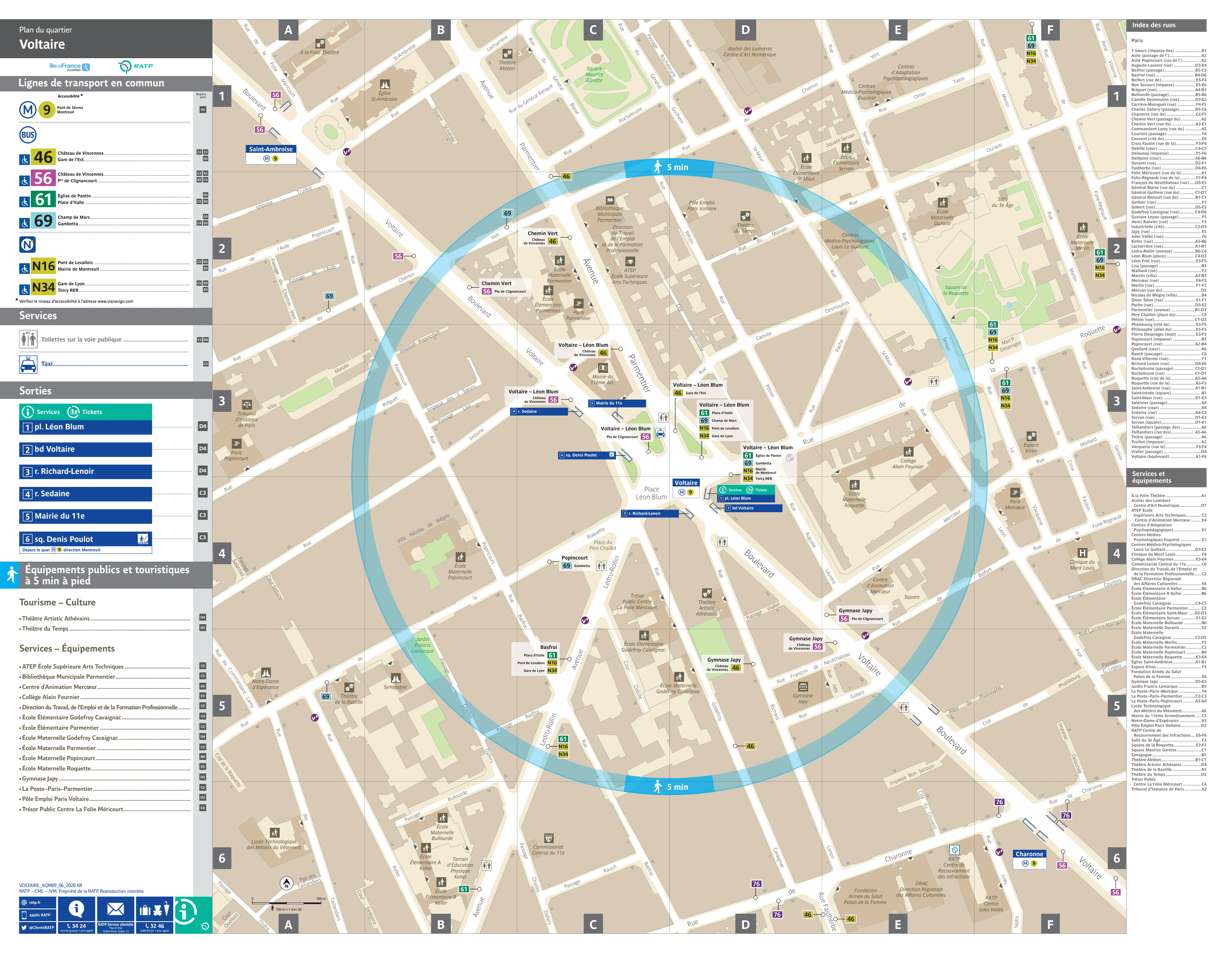
Task: Click the public toilets icon under Services
Action: pyautogui.click(x=28, y=339)
